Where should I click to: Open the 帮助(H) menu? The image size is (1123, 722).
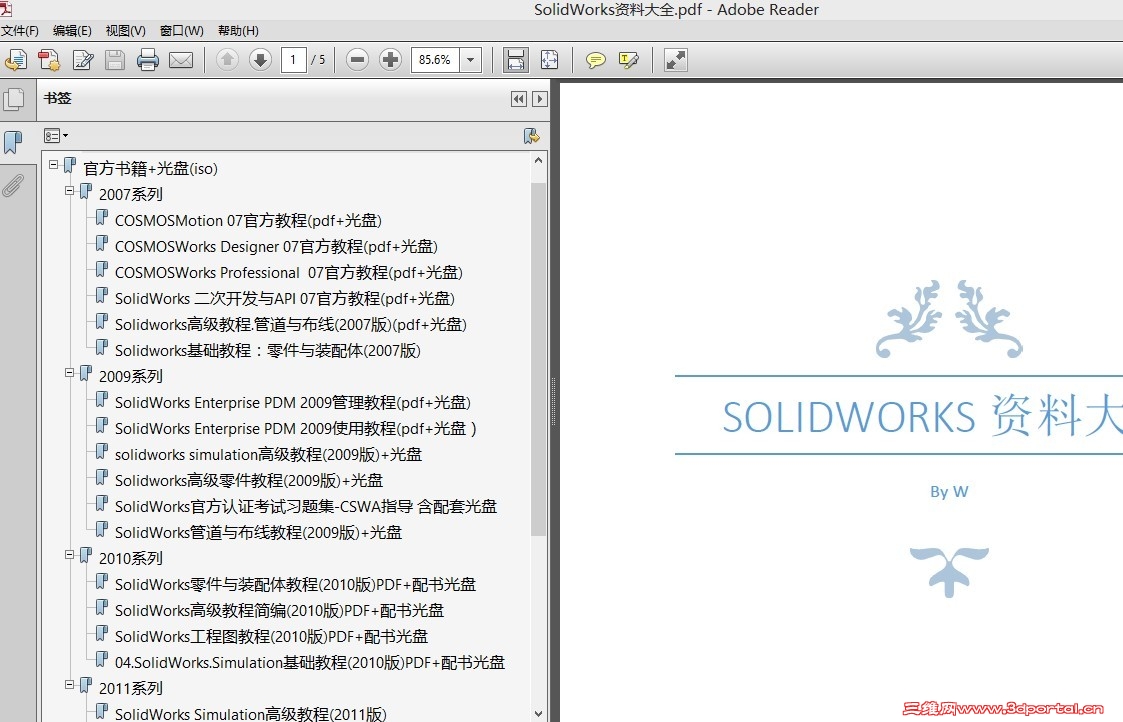tap(237, 30)
